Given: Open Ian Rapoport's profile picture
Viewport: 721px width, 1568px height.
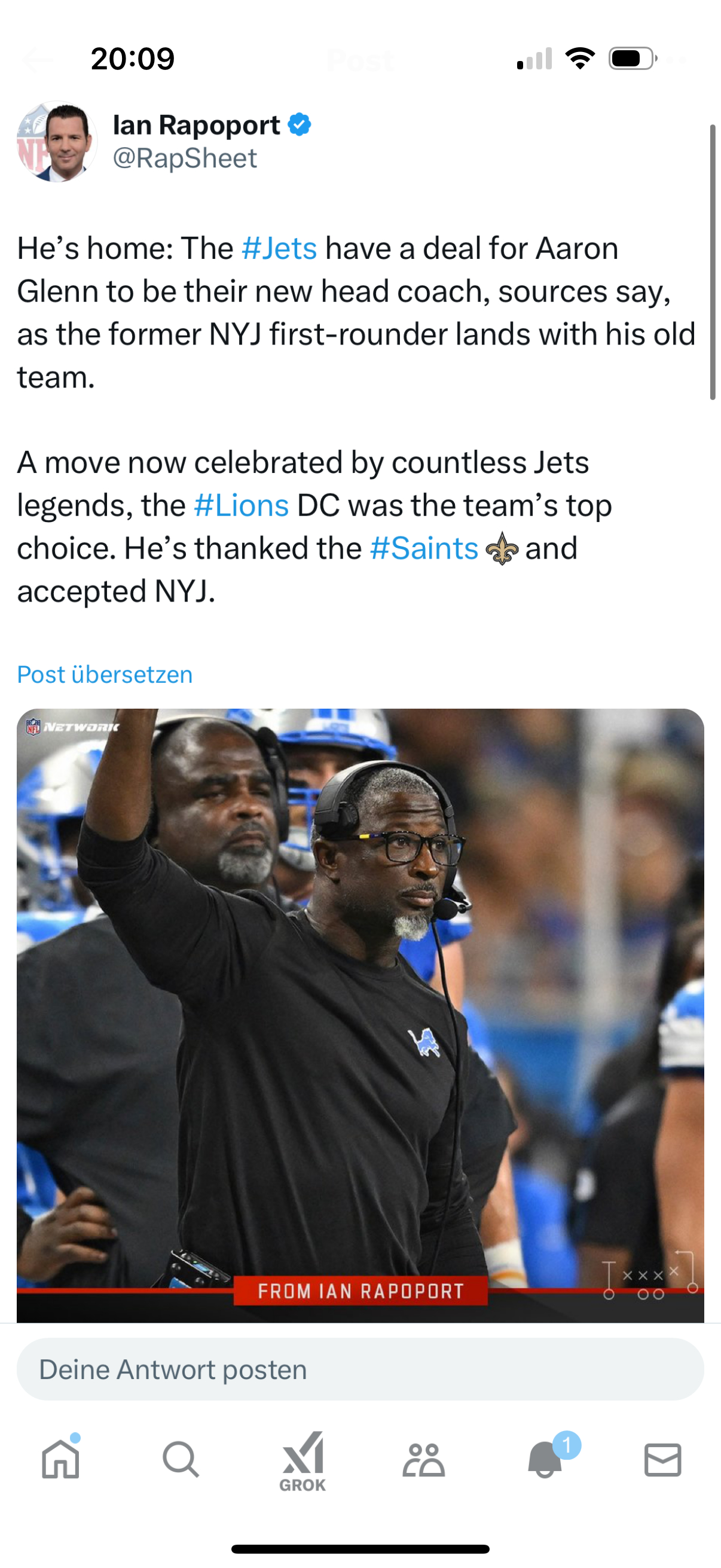Looking at the screenshot, I should 57,142.
